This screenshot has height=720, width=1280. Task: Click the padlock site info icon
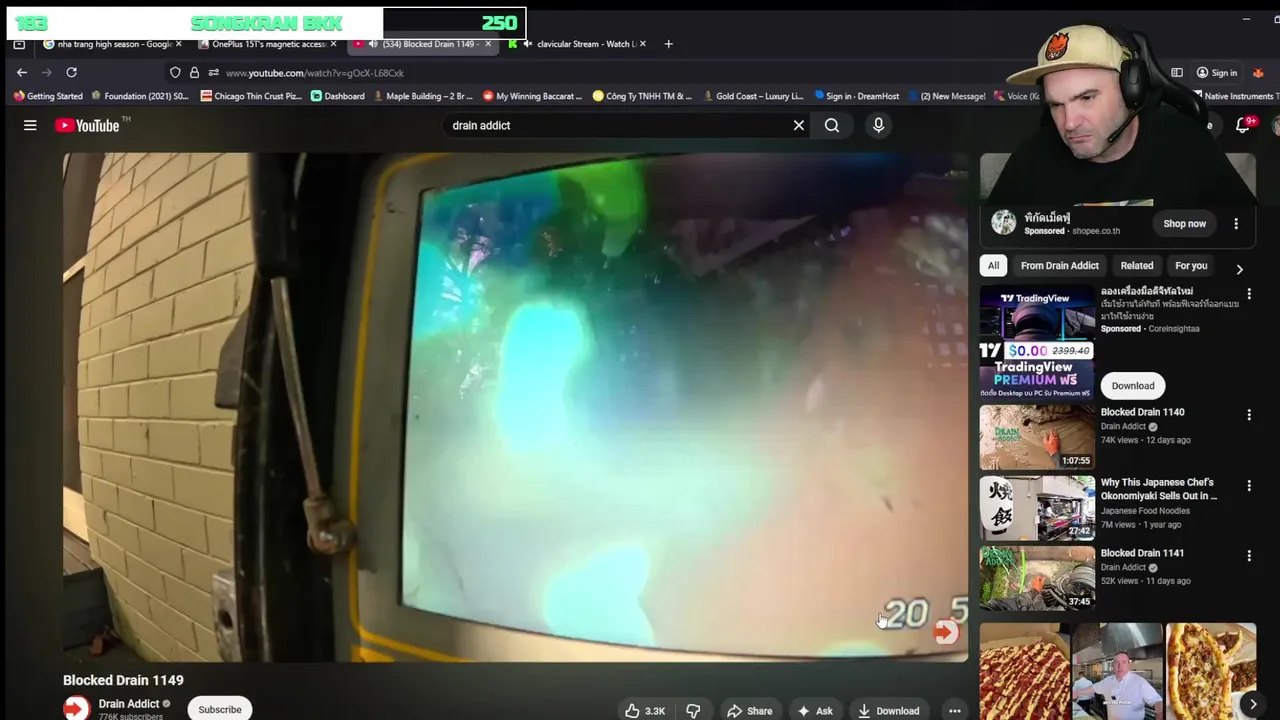(194, 72)
